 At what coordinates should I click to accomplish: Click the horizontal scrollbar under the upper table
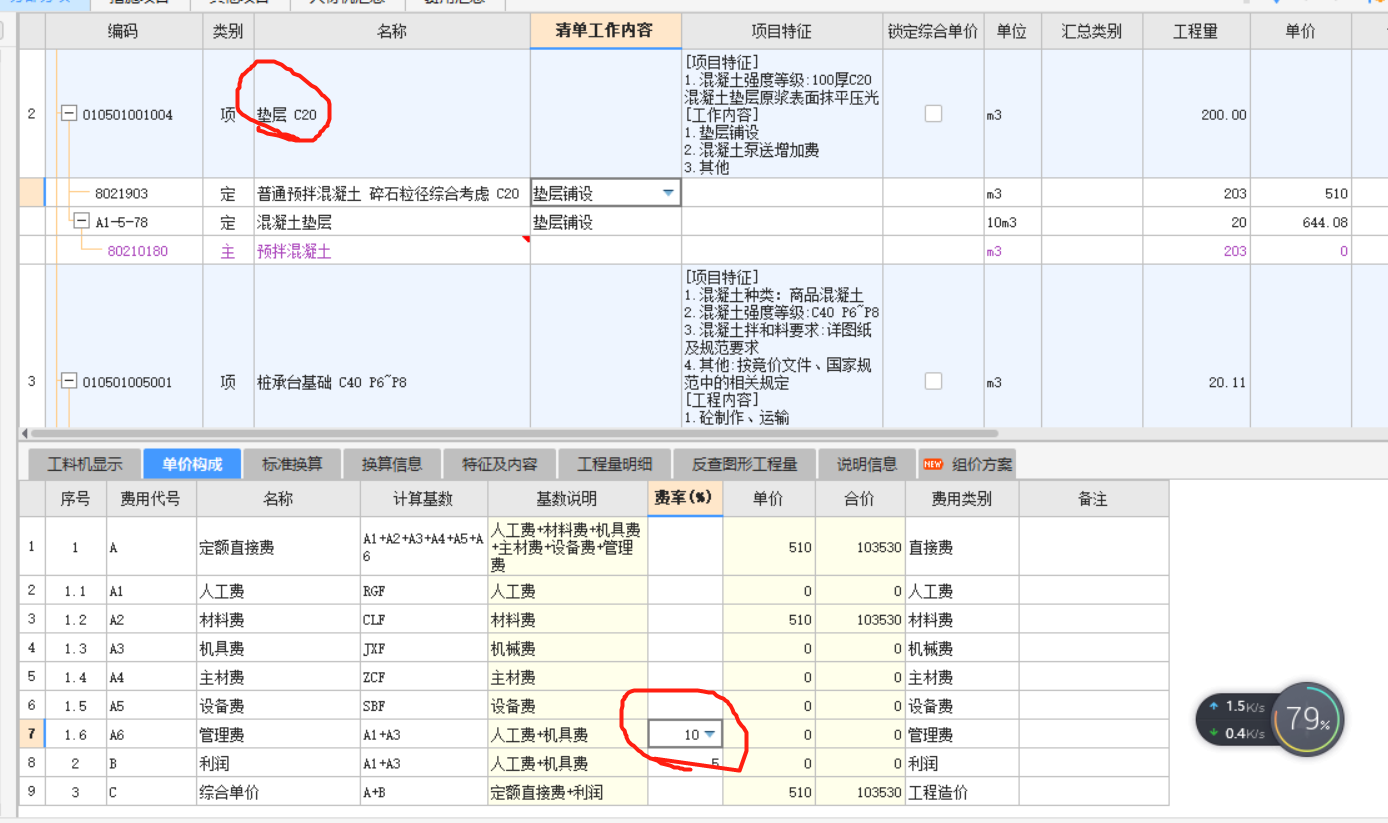514,434
